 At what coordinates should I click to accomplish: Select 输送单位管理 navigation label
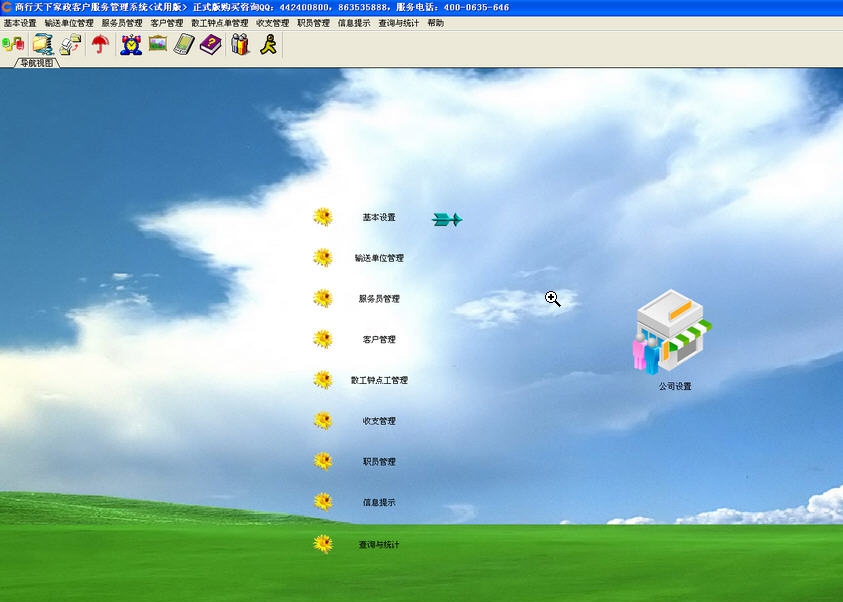tap(379, 258)
